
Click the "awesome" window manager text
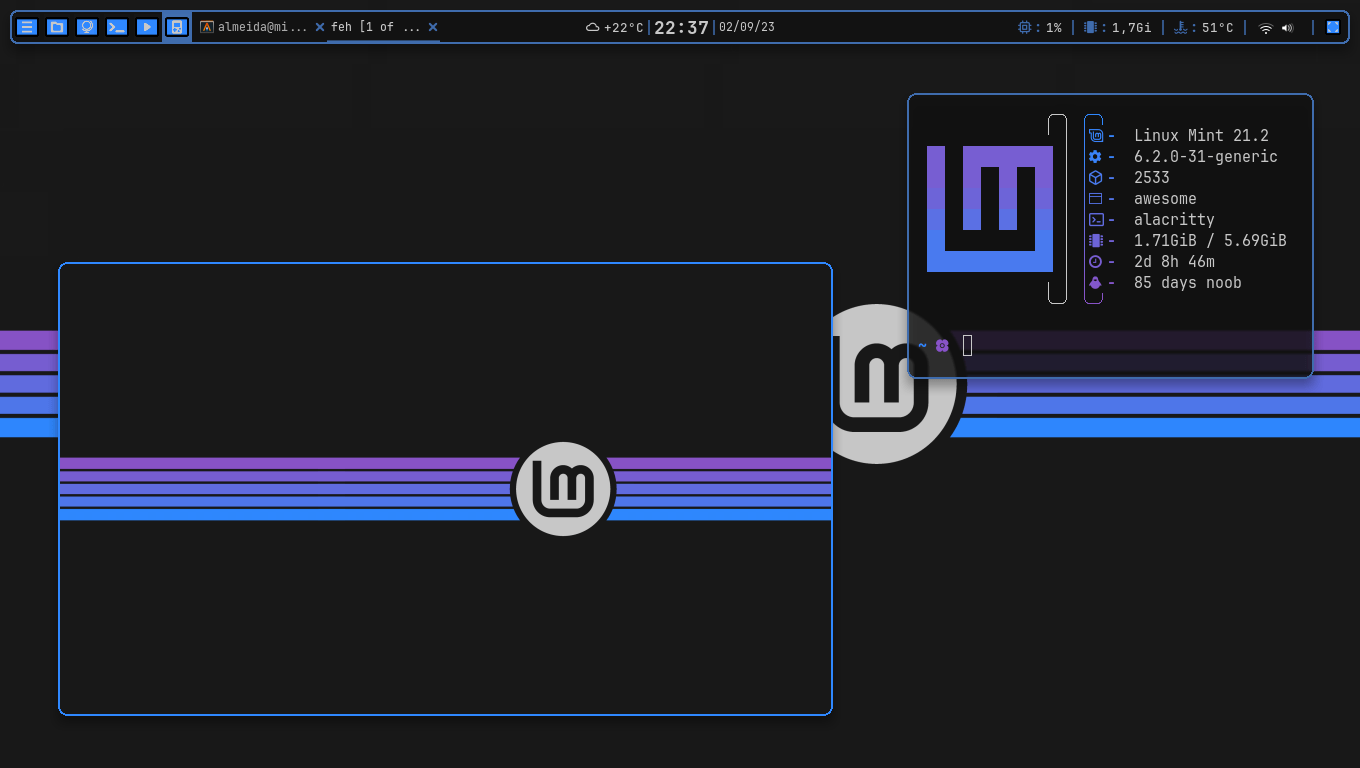pyautogui.click(x=1165, y=199)
